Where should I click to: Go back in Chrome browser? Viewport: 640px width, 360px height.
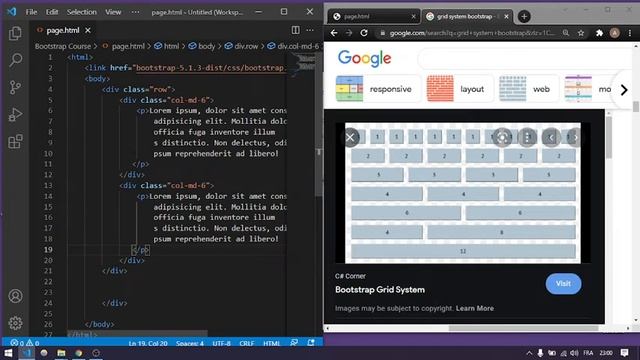334,33
